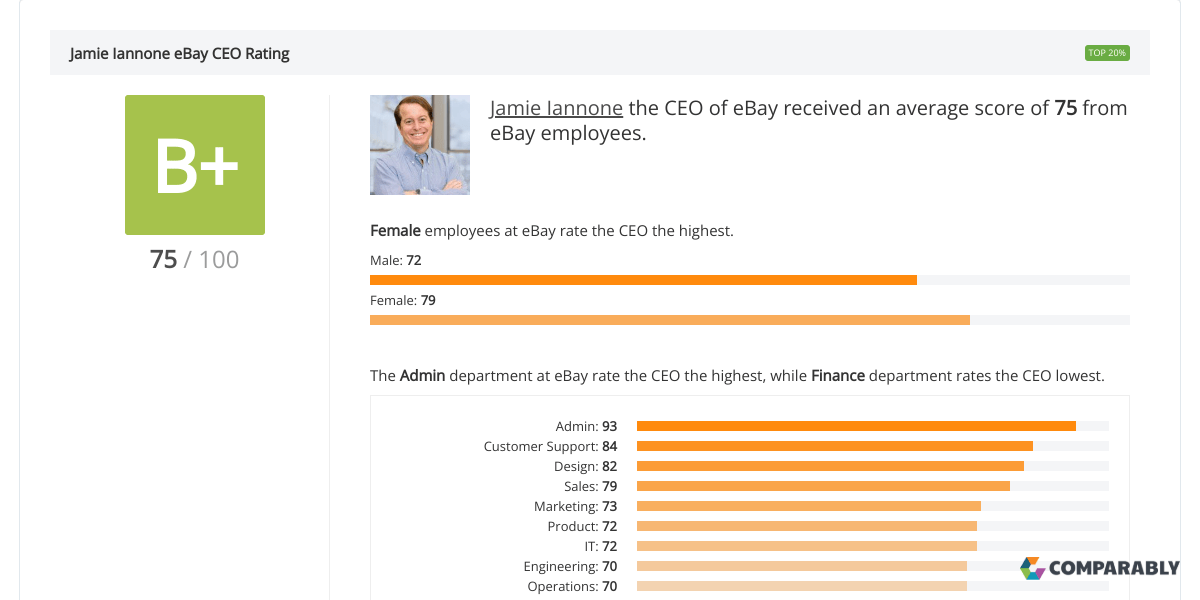Click the TOP 20% badge
Image resolution: width=1200 pixels, height=600 pixels.
point(1107,53)
